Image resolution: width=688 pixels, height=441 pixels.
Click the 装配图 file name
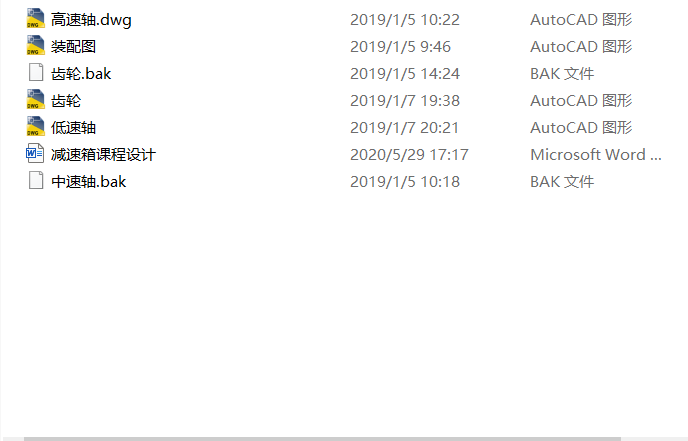[x=73, y=47]
